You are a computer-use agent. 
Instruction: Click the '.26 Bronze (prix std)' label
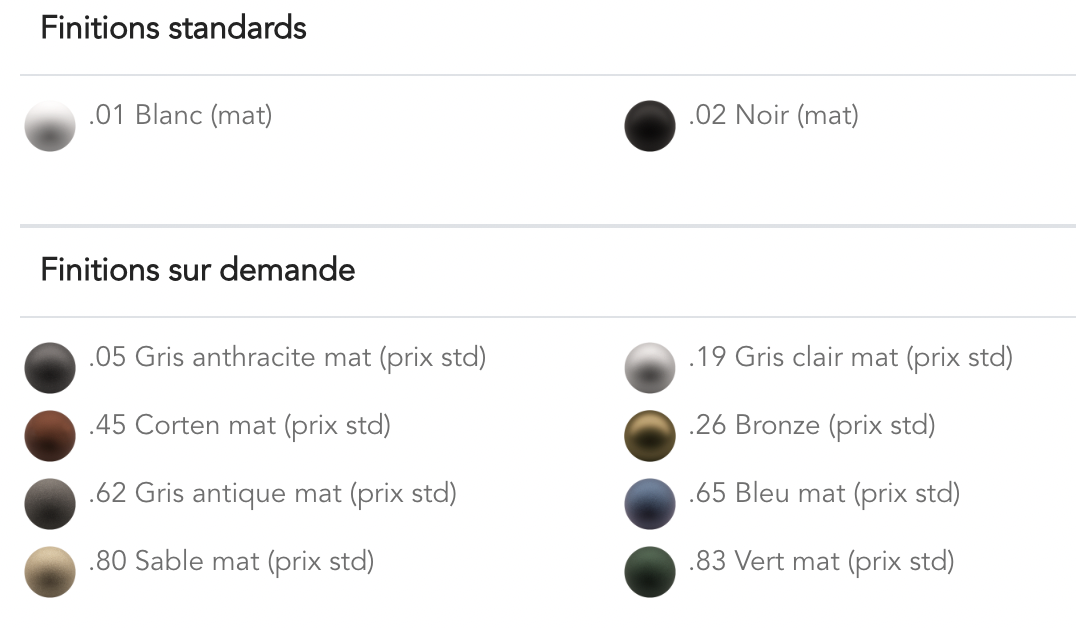[x=811, y=425]
